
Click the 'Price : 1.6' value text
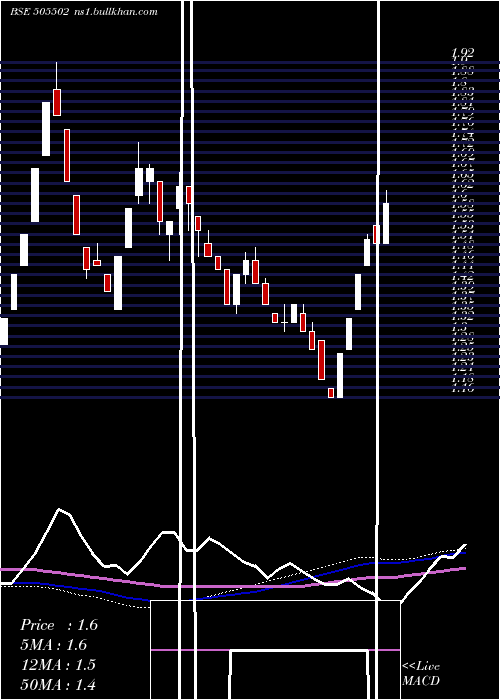pos(59,625)
